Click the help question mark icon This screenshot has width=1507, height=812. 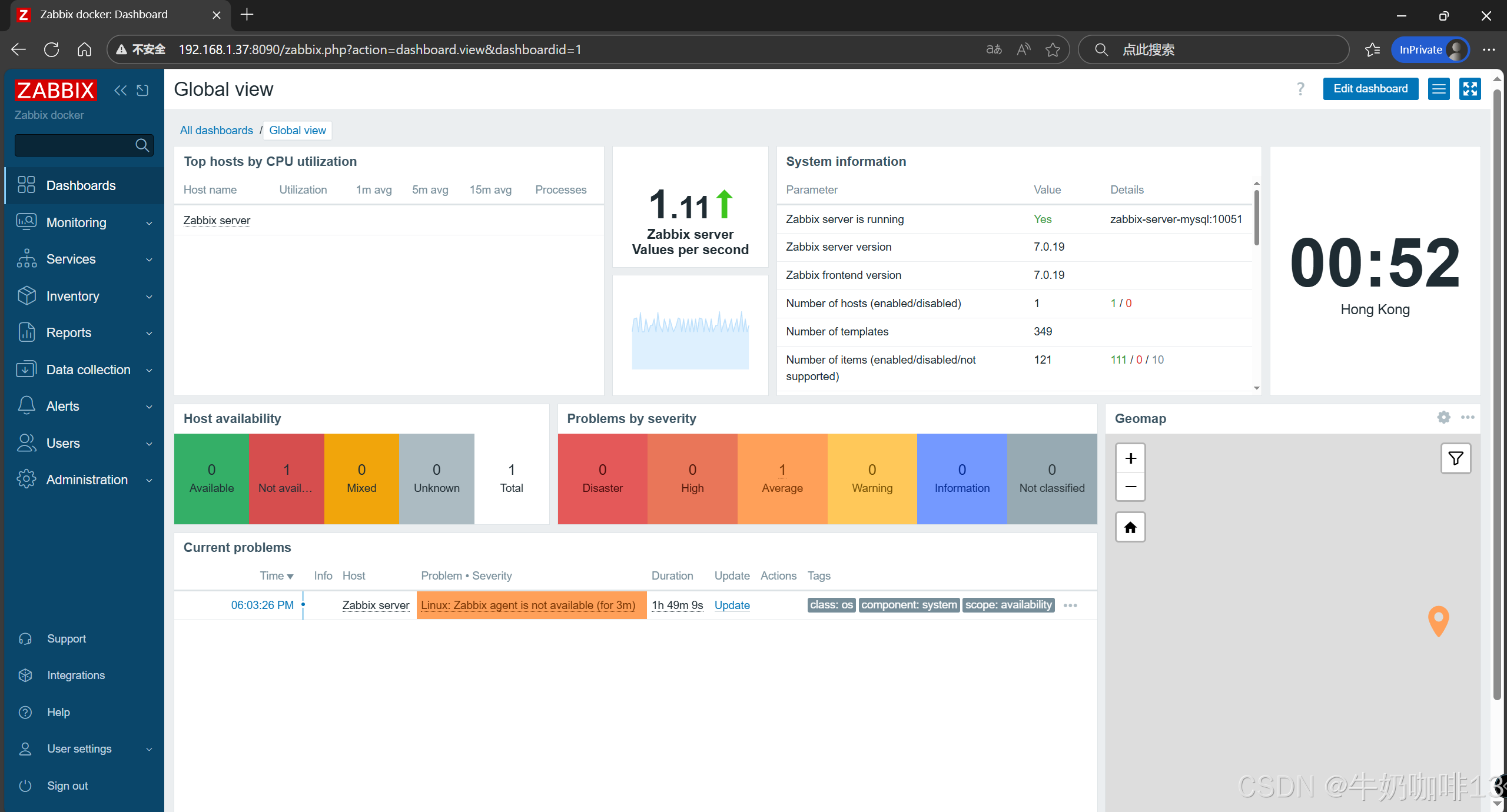(x=1300, y=89)
